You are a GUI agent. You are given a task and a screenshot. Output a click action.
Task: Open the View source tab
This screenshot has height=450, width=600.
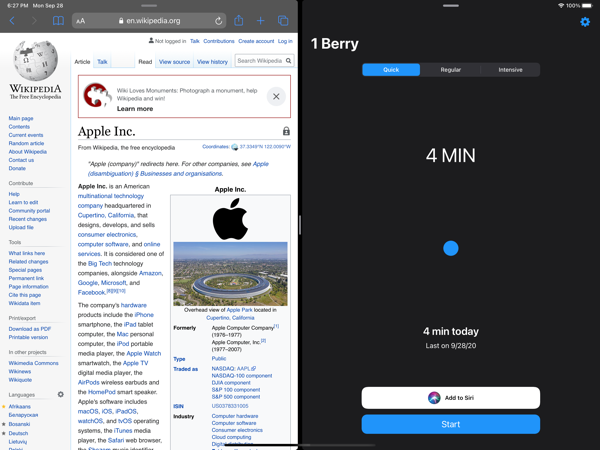(x=174, y=62)
